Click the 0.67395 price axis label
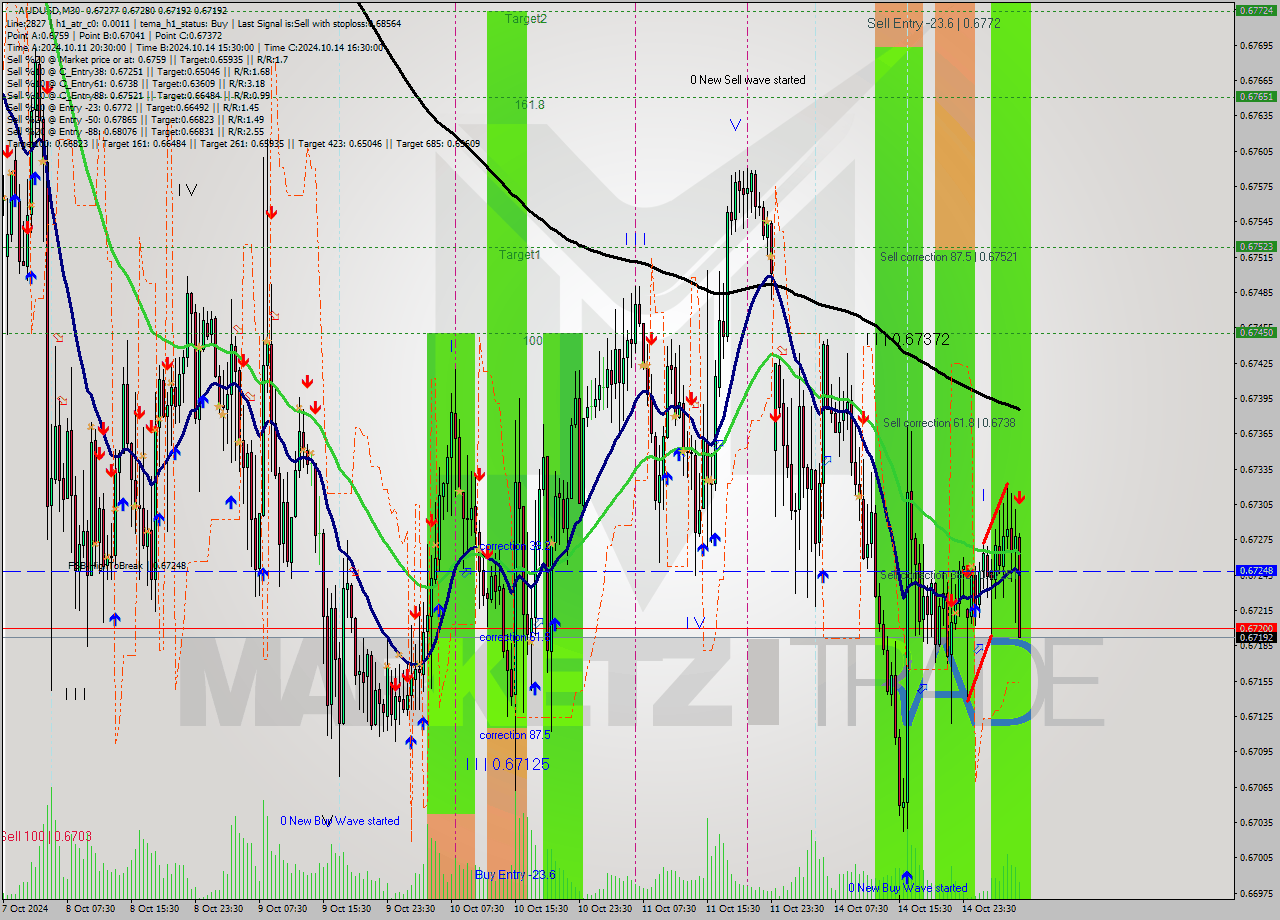Image resolution: width=1280 pixels, height=920 pixels. pos(1255,399)
